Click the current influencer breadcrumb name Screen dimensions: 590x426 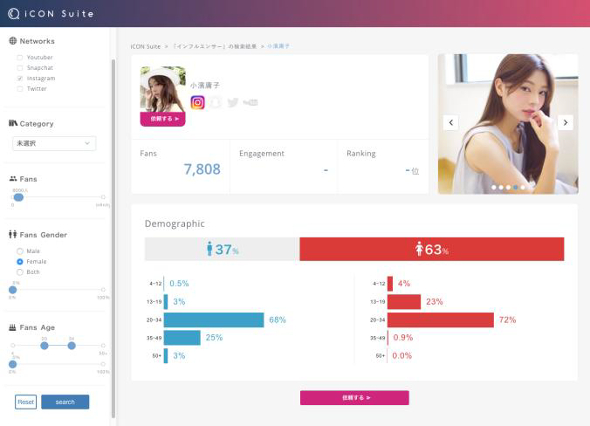[278, 46]
